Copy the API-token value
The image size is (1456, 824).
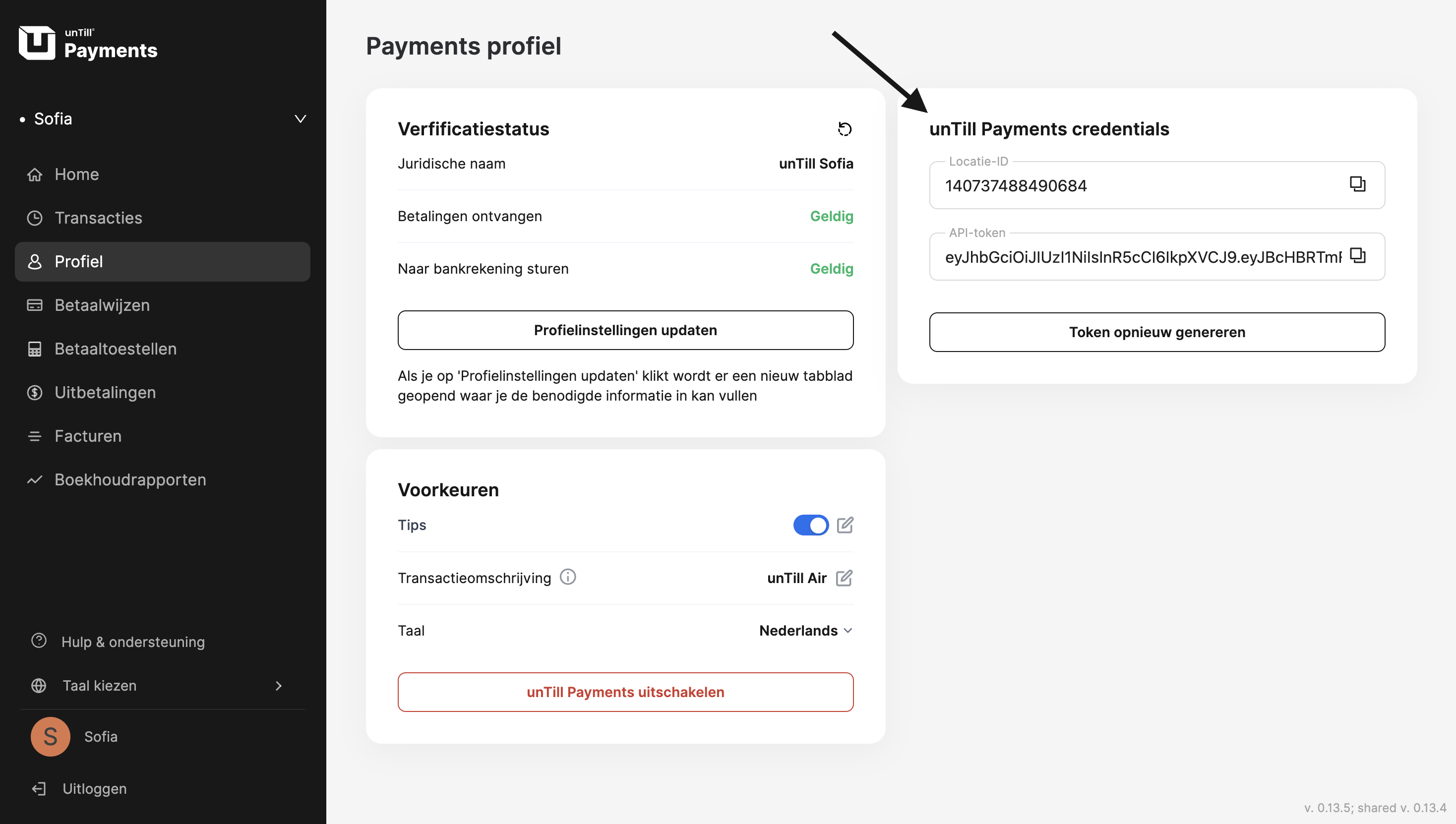pos(1357,255)
